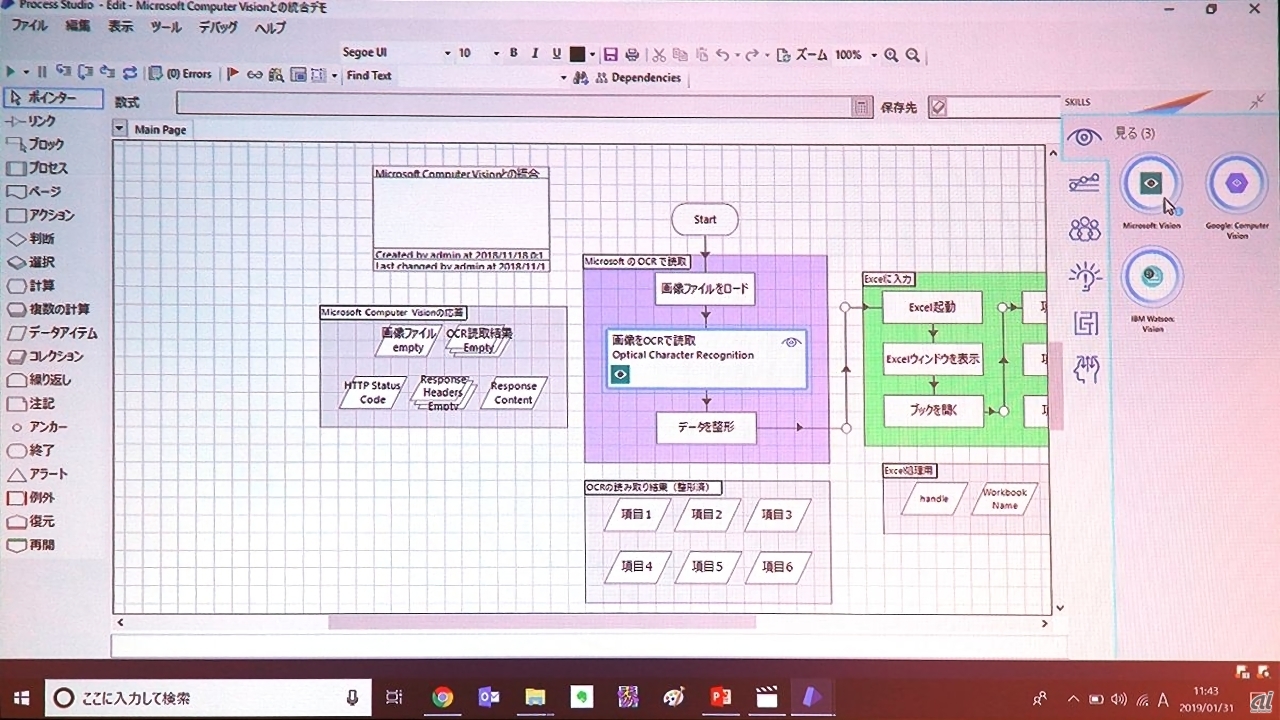This screenshot has width=1280, height=720.
Task: Select the 画像ファイルをロード stage
Action: click(x=705, y=290)
